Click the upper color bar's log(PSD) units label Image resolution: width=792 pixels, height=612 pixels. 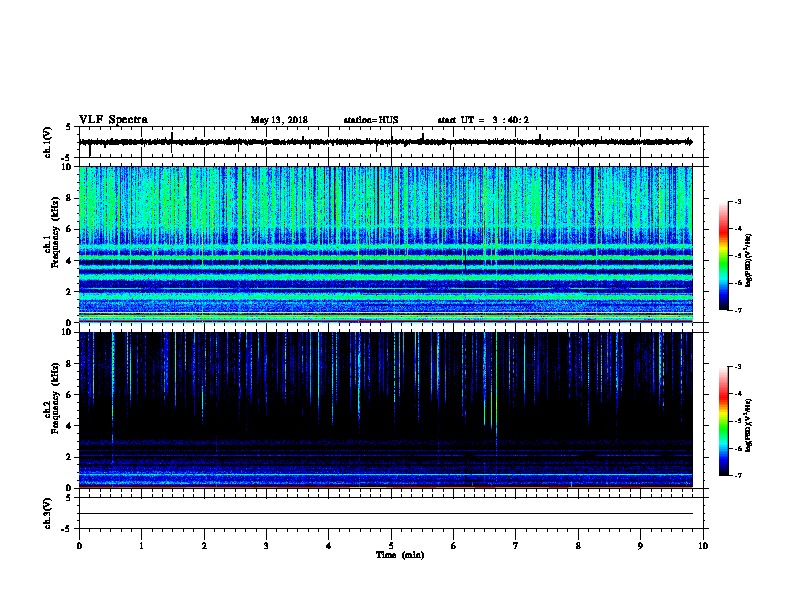[x=748, y=261]
